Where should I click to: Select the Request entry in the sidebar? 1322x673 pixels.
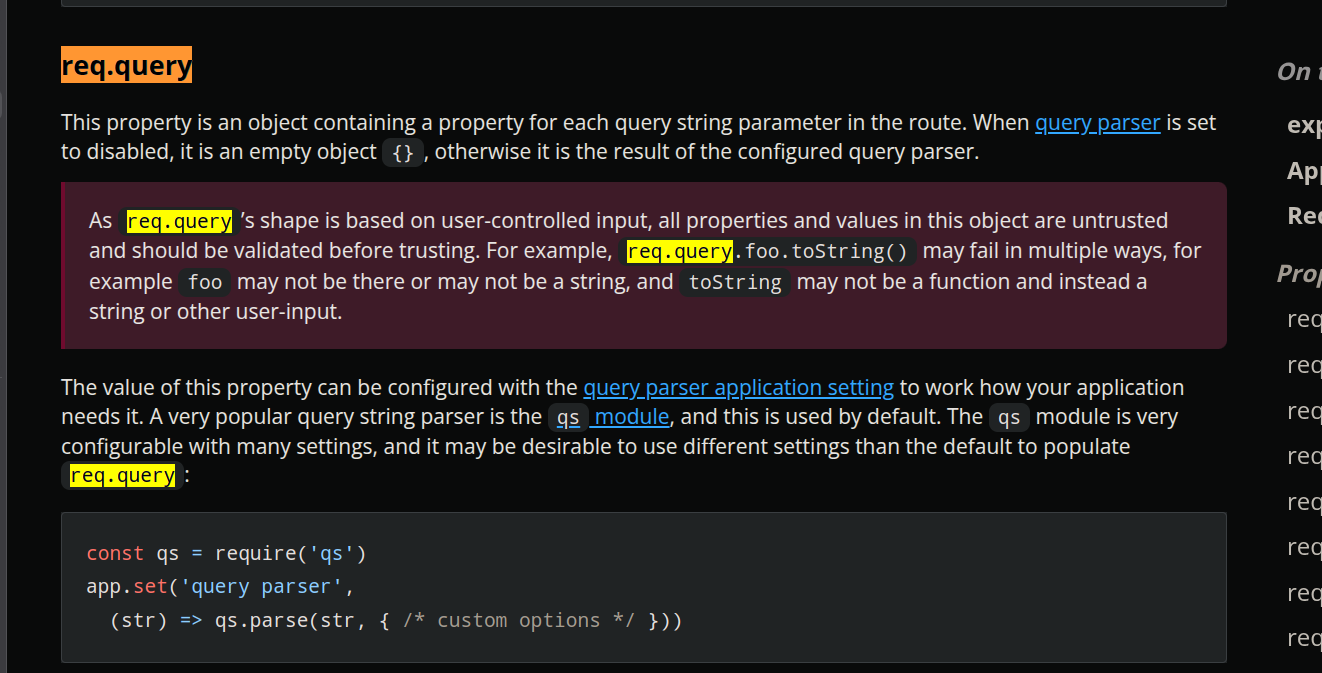[x=1303, y=215]
